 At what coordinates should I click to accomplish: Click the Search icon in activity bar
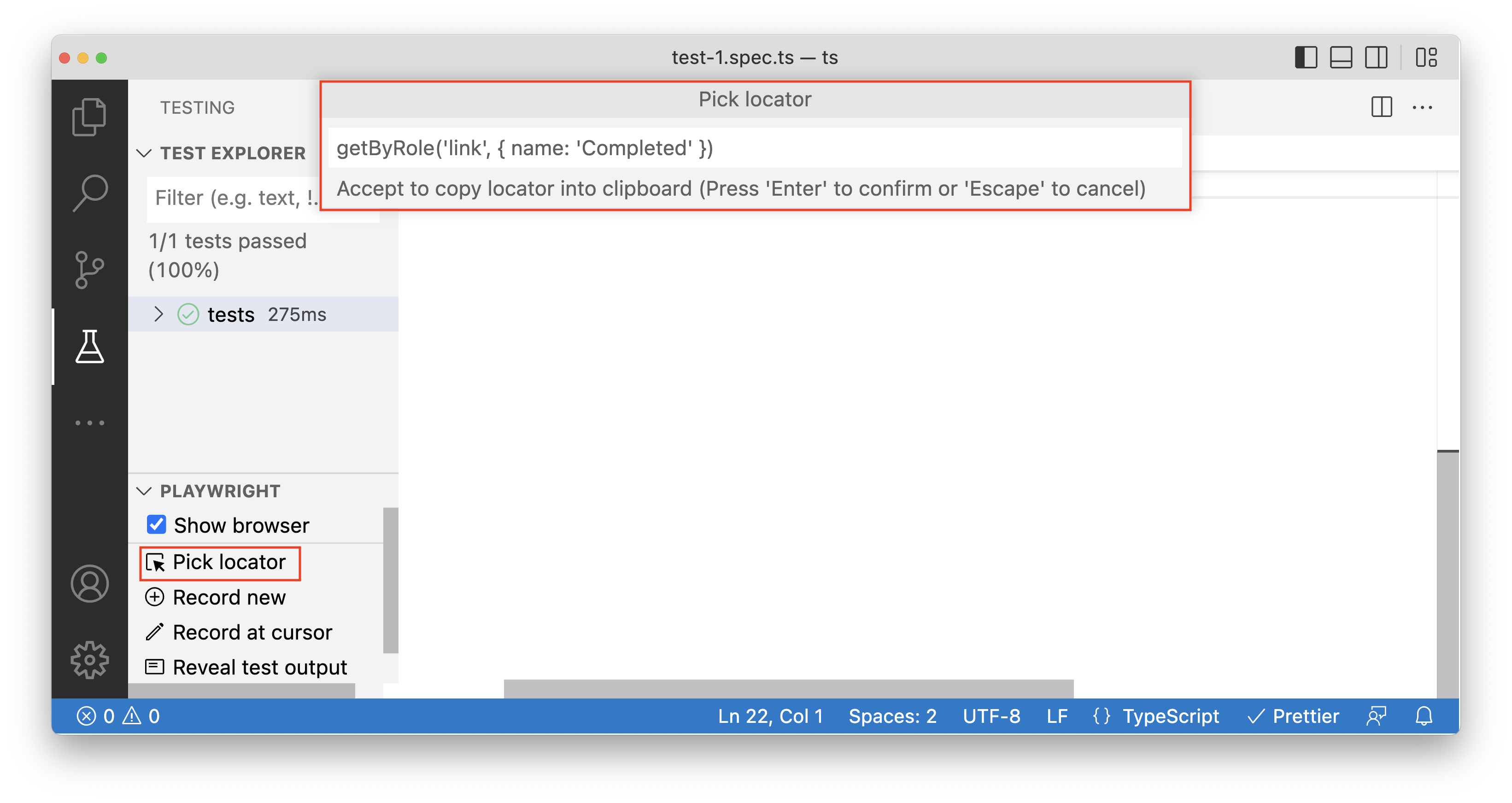point(89,192)
